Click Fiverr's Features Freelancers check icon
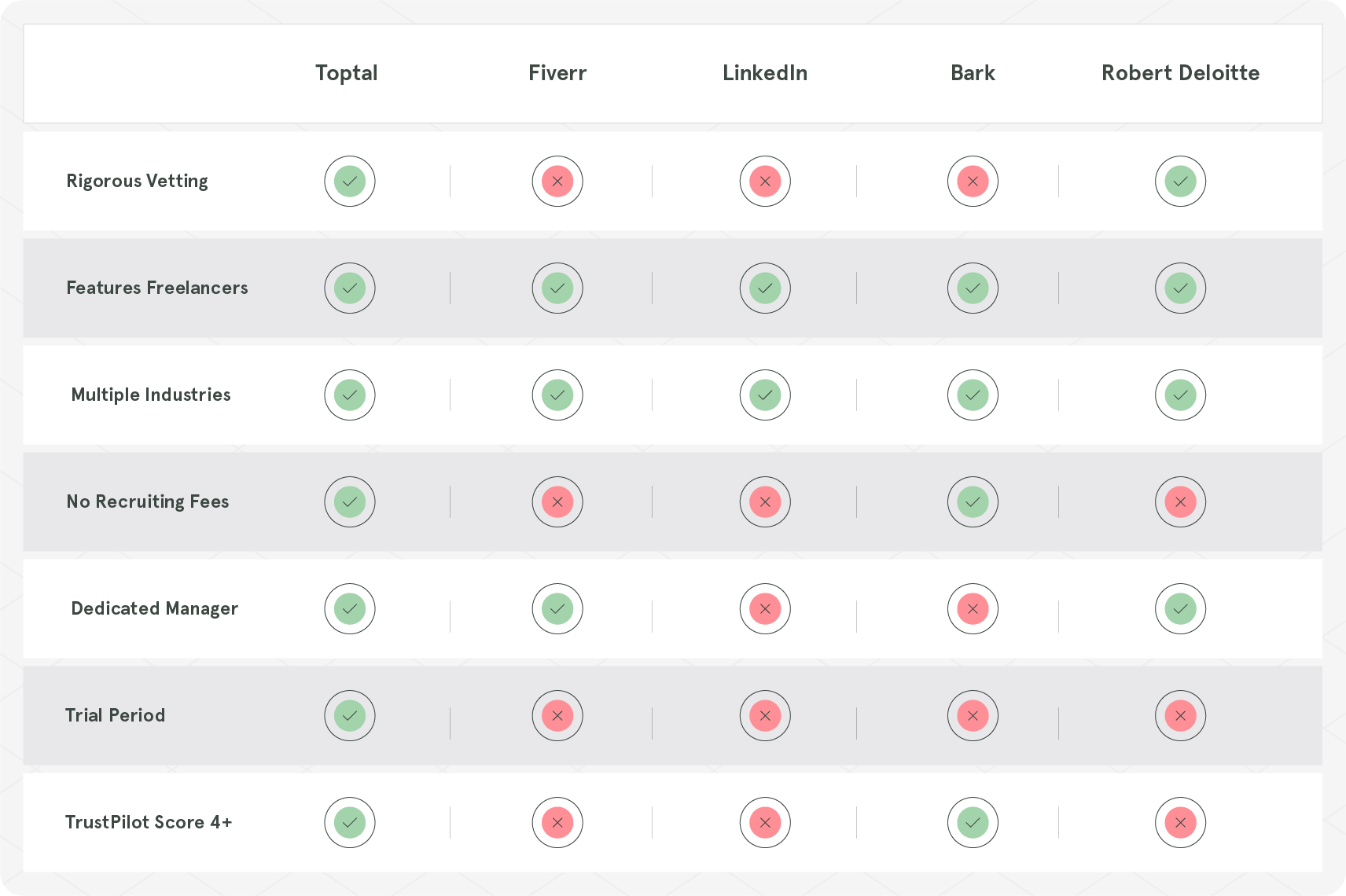 point(557,288)
